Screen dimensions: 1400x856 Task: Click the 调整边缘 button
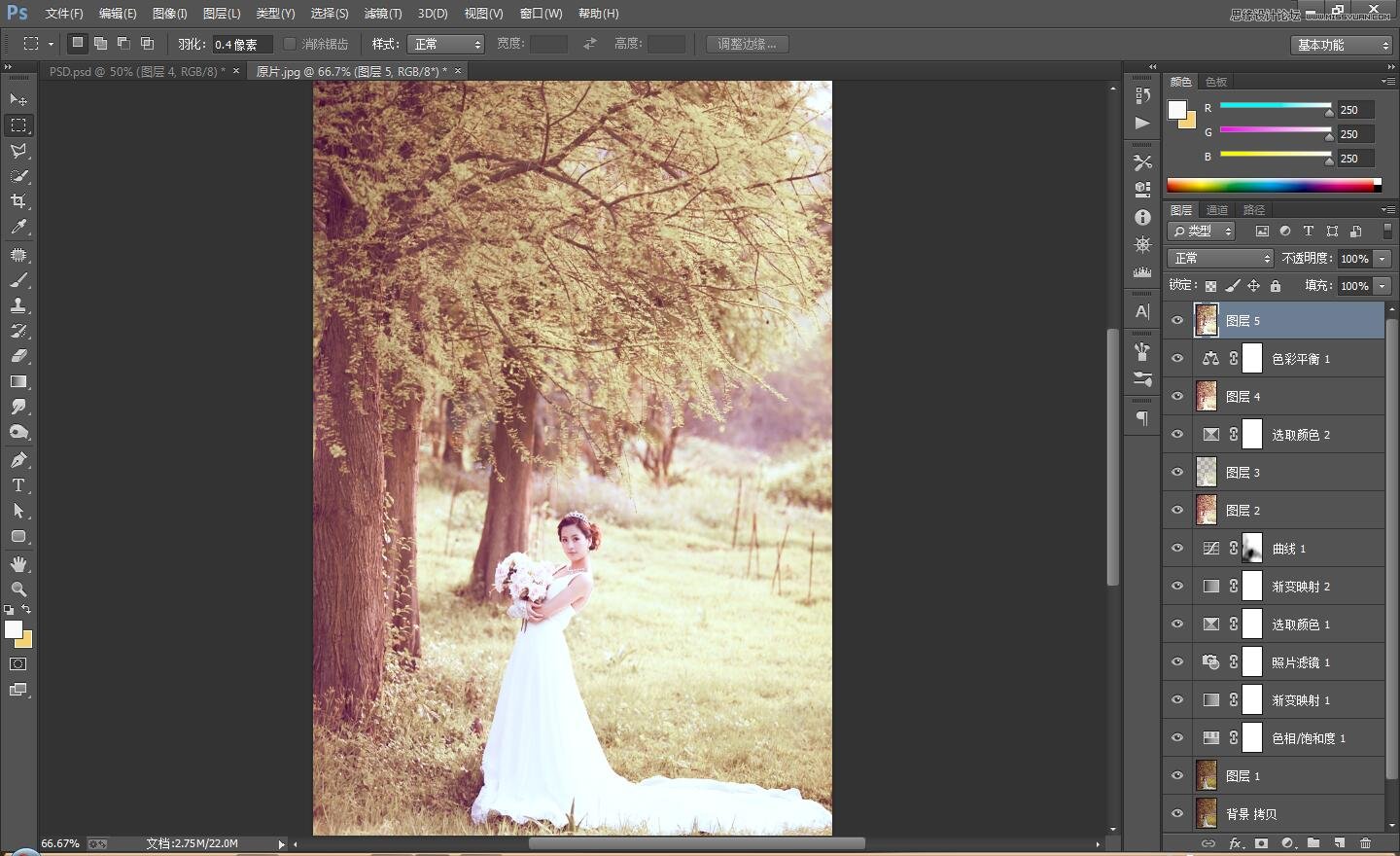click(747, 45)
